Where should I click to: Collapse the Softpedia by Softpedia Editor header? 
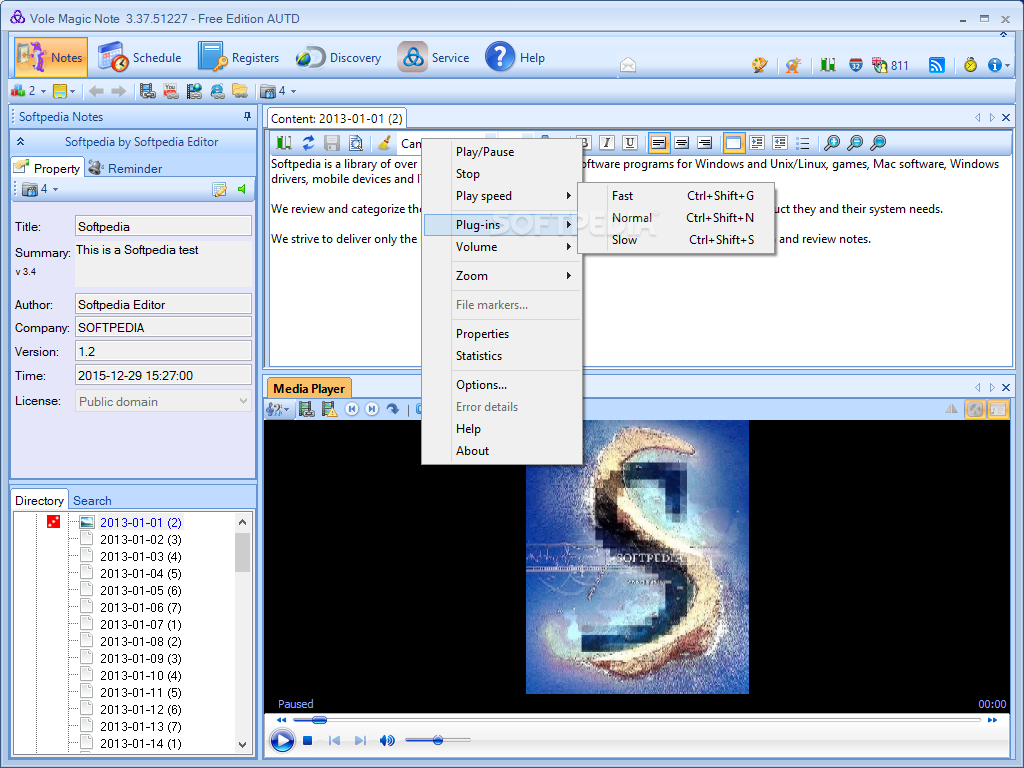pos(20,142)
